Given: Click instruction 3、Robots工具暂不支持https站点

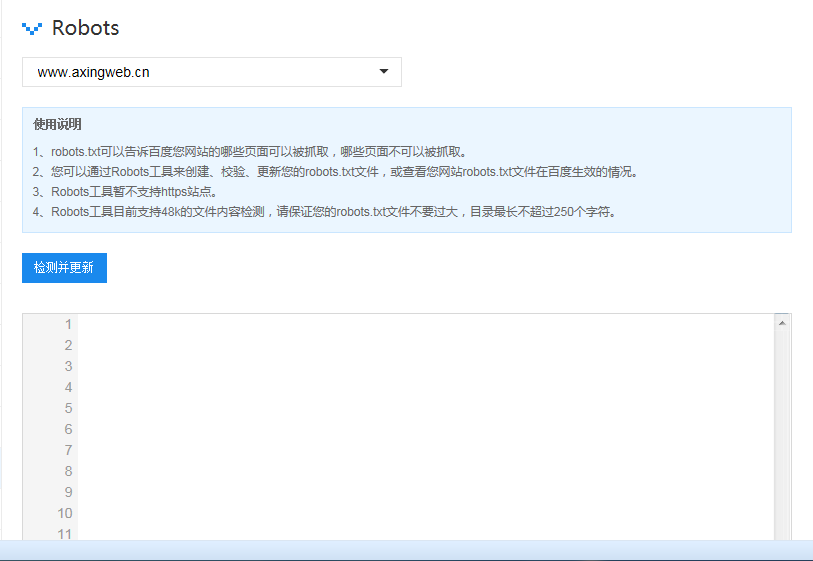Looking at the screenshot, I should coord(125,192).
